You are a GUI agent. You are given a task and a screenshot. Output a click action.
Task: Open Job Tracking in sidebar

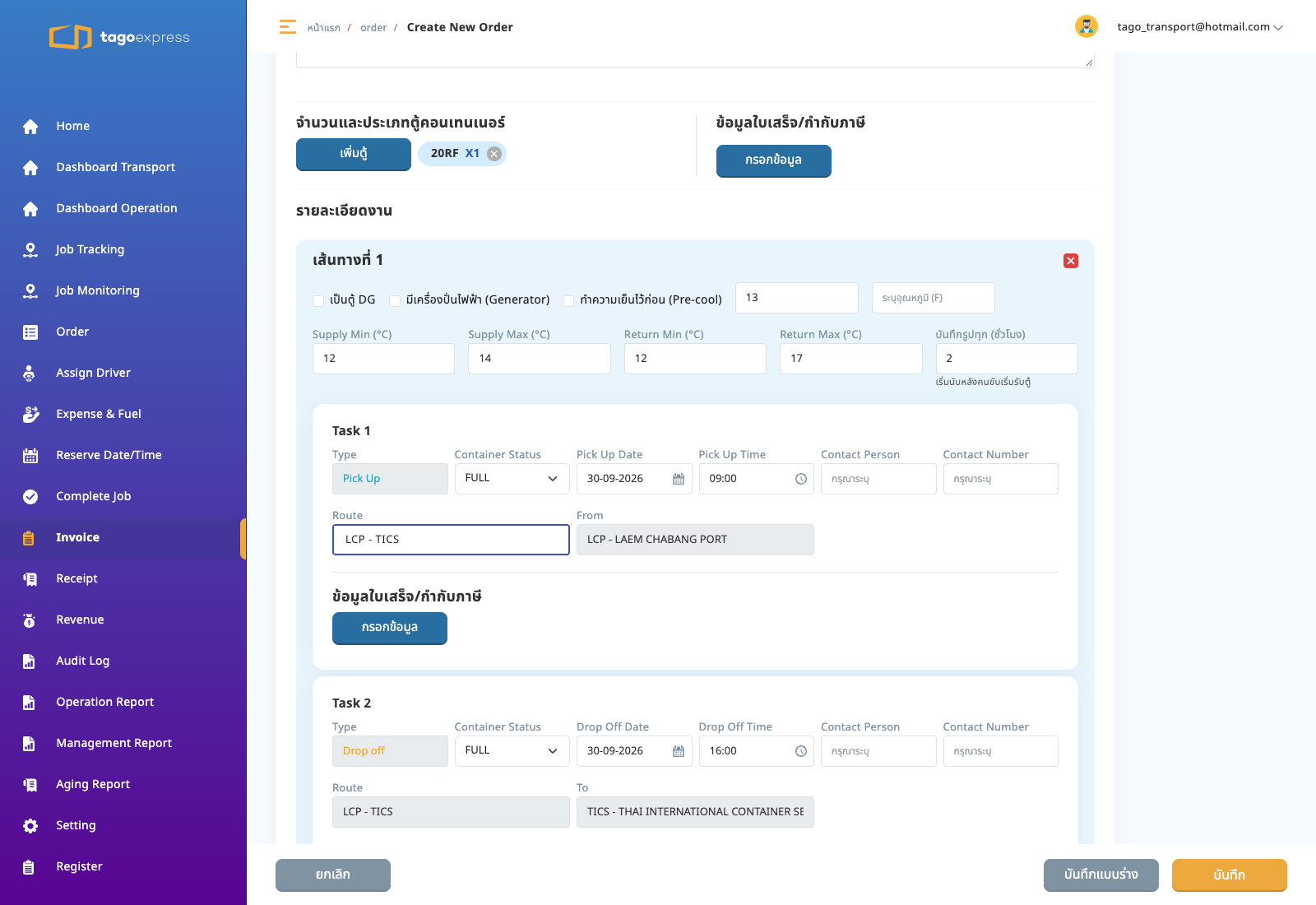point(90,249)
